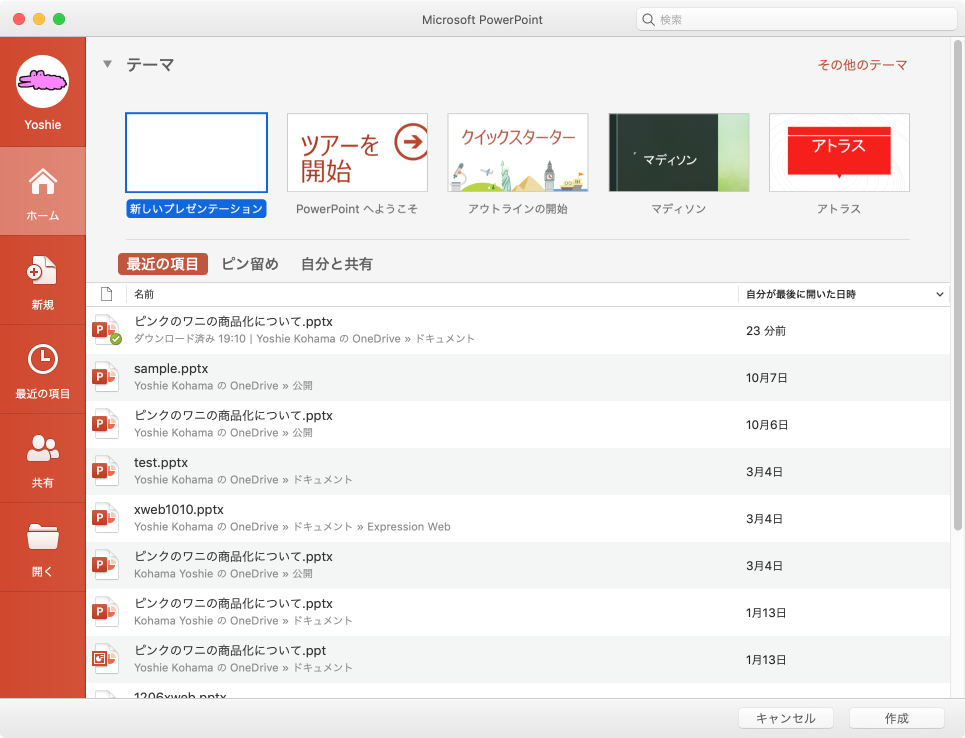Screen dimensions: 965x738
Task: Click the キャンセル button
Action: (786, 718)
